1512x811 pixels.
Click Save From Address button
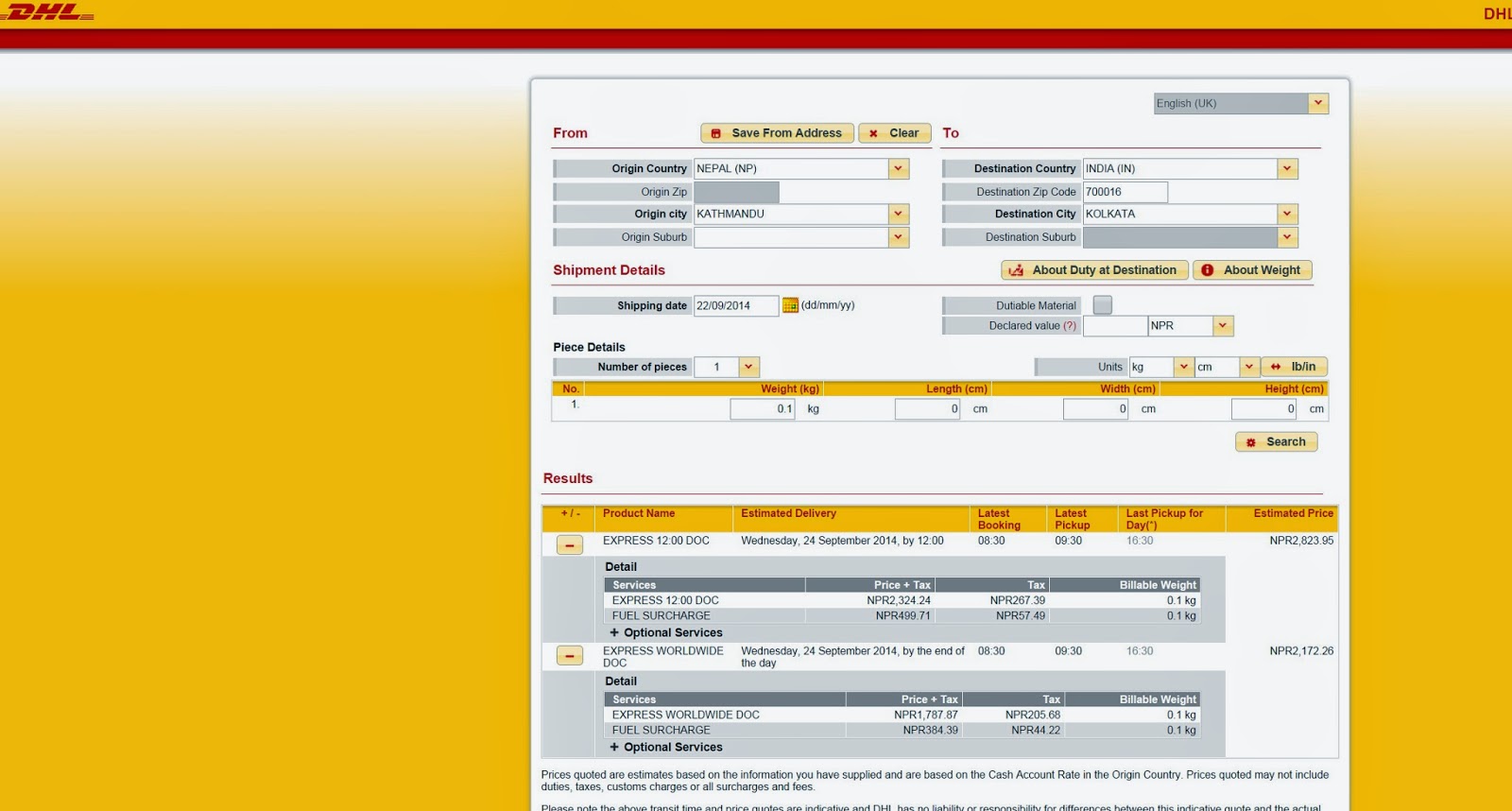(x=777, y=133)
